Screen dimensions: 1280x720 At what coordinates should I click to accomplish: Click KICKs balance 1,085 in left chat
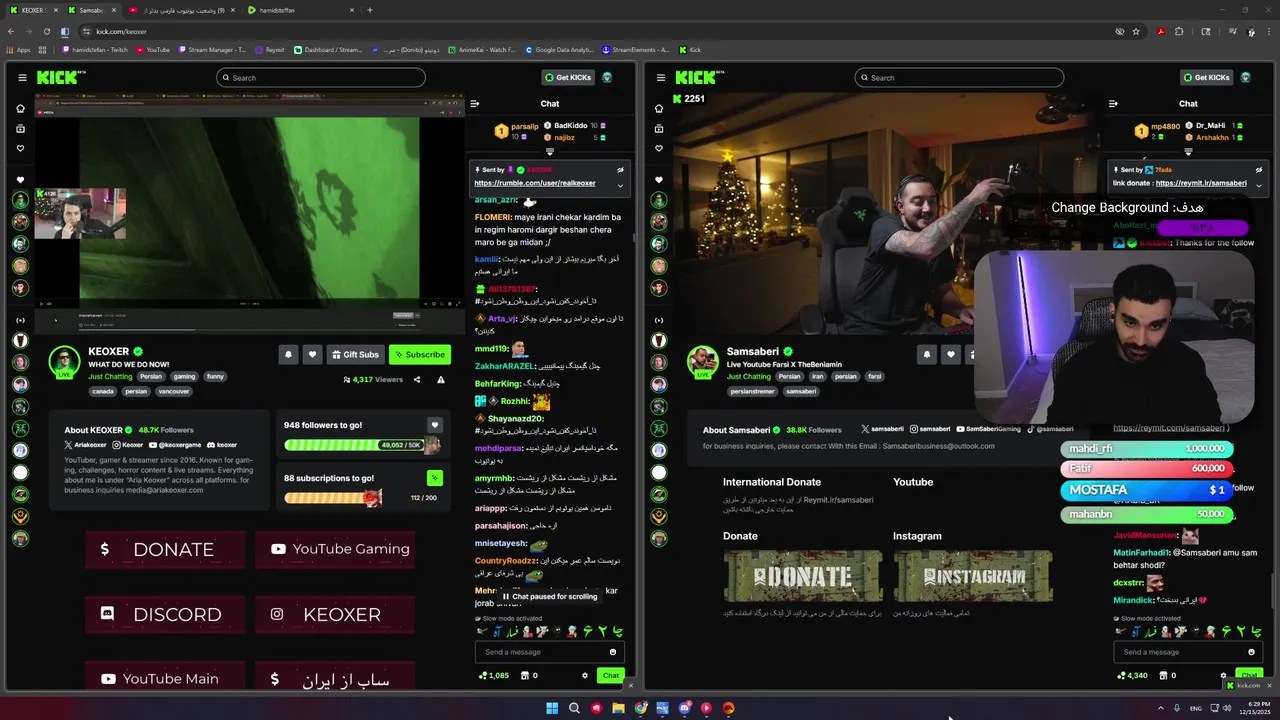point(494,675)
